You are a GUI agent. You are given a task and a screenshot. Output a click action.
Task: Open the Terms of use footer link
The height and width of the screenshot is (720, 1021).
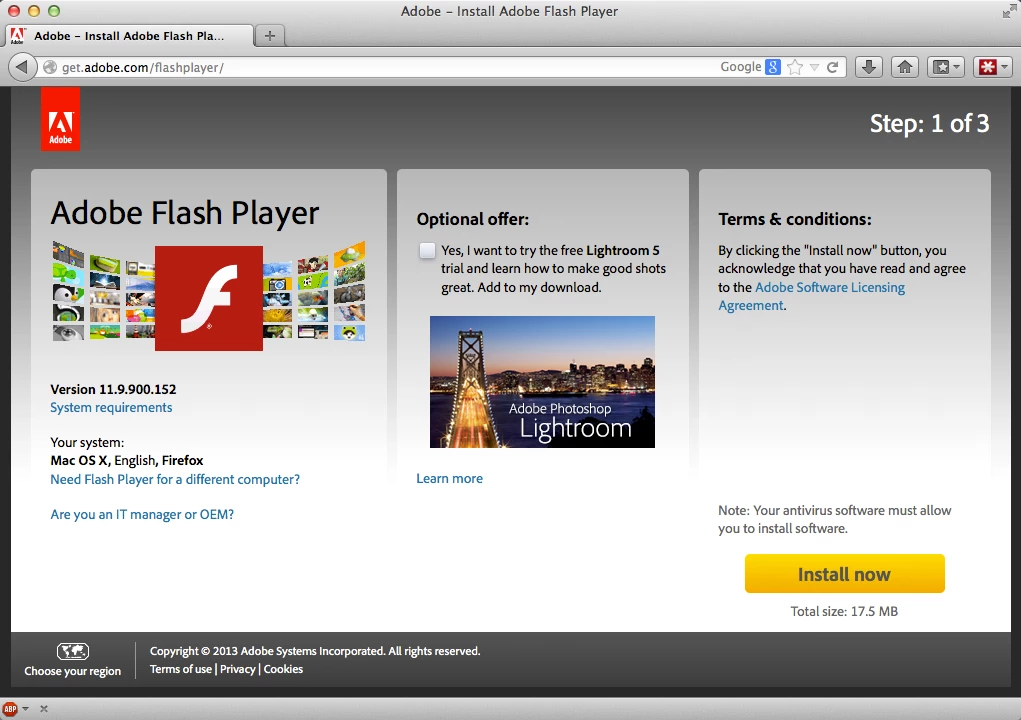181,669
